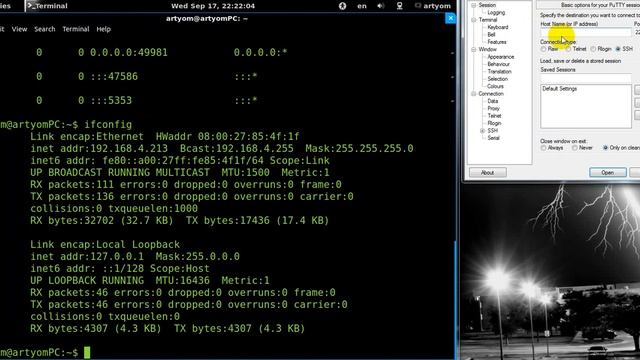640x360 pixels.
Task: Click the About button in PuTTY
Action: click(x=487, y=173)
